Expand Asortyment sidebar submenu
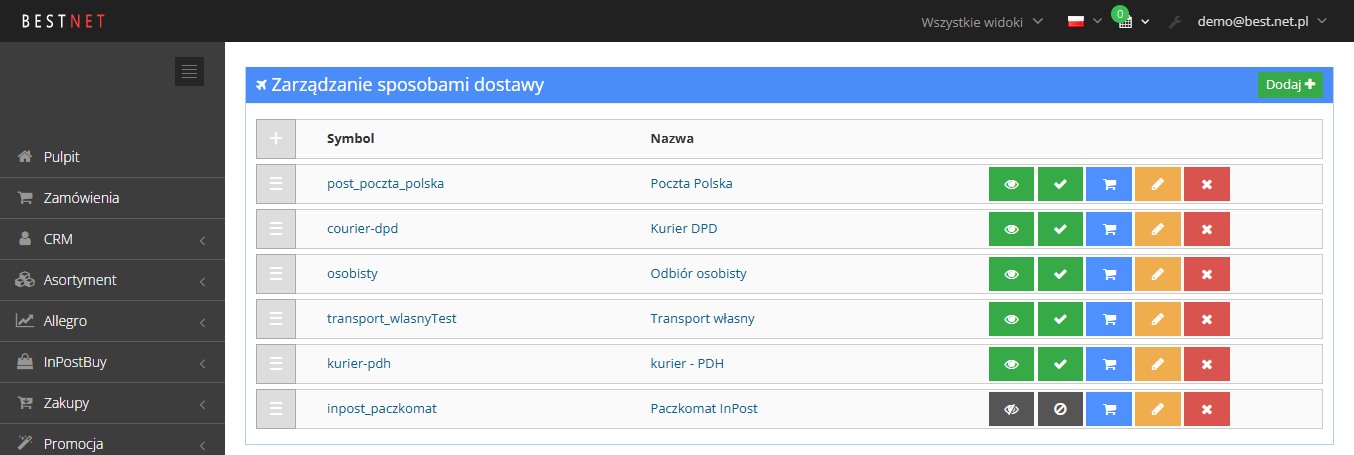Viewport: 1354px width, 455px height. tap(112, 280)
